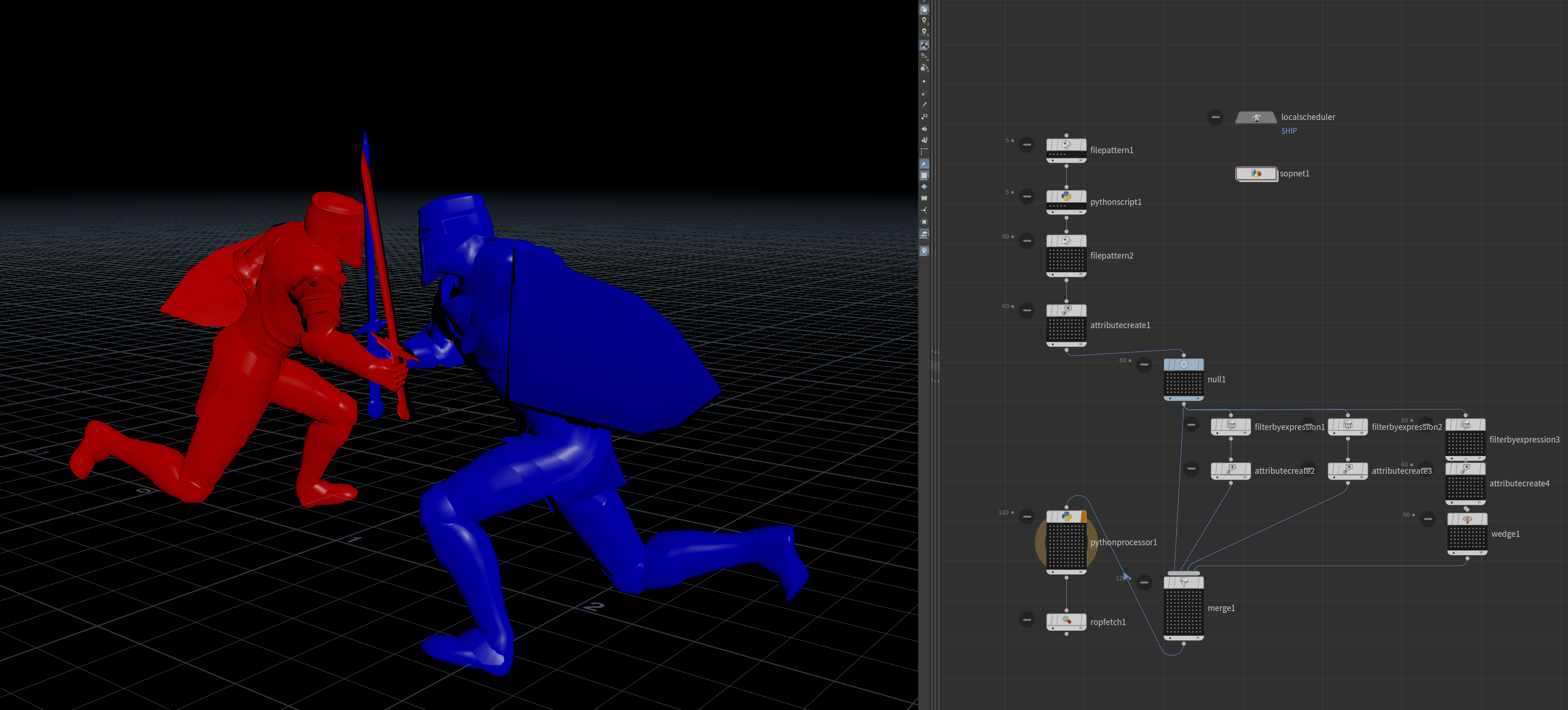Toggle the minus flag beside pythonprocessor1

(x=1027, y=517)
